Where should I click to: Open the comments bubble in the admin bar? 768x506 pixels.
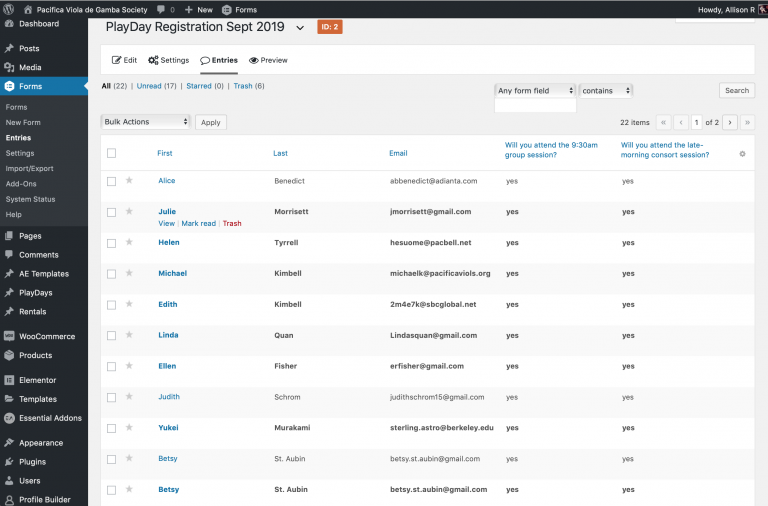click(166, 9)
